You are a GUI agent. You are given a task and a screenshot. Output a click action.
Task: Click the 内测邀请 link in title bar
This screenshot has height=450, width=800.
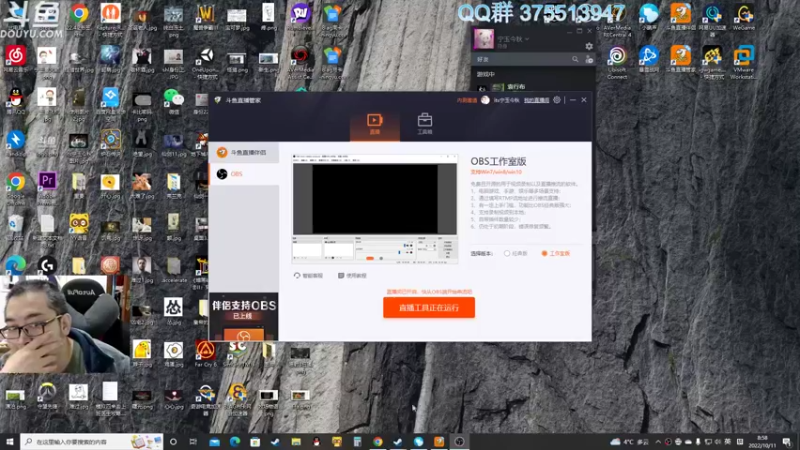tap(466, 101)
